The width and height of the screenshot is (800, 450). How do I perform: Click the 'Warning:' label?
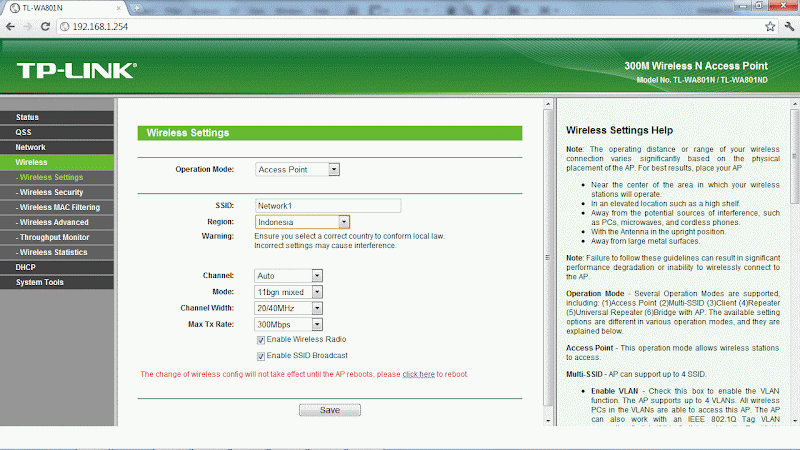click(218, 236)
